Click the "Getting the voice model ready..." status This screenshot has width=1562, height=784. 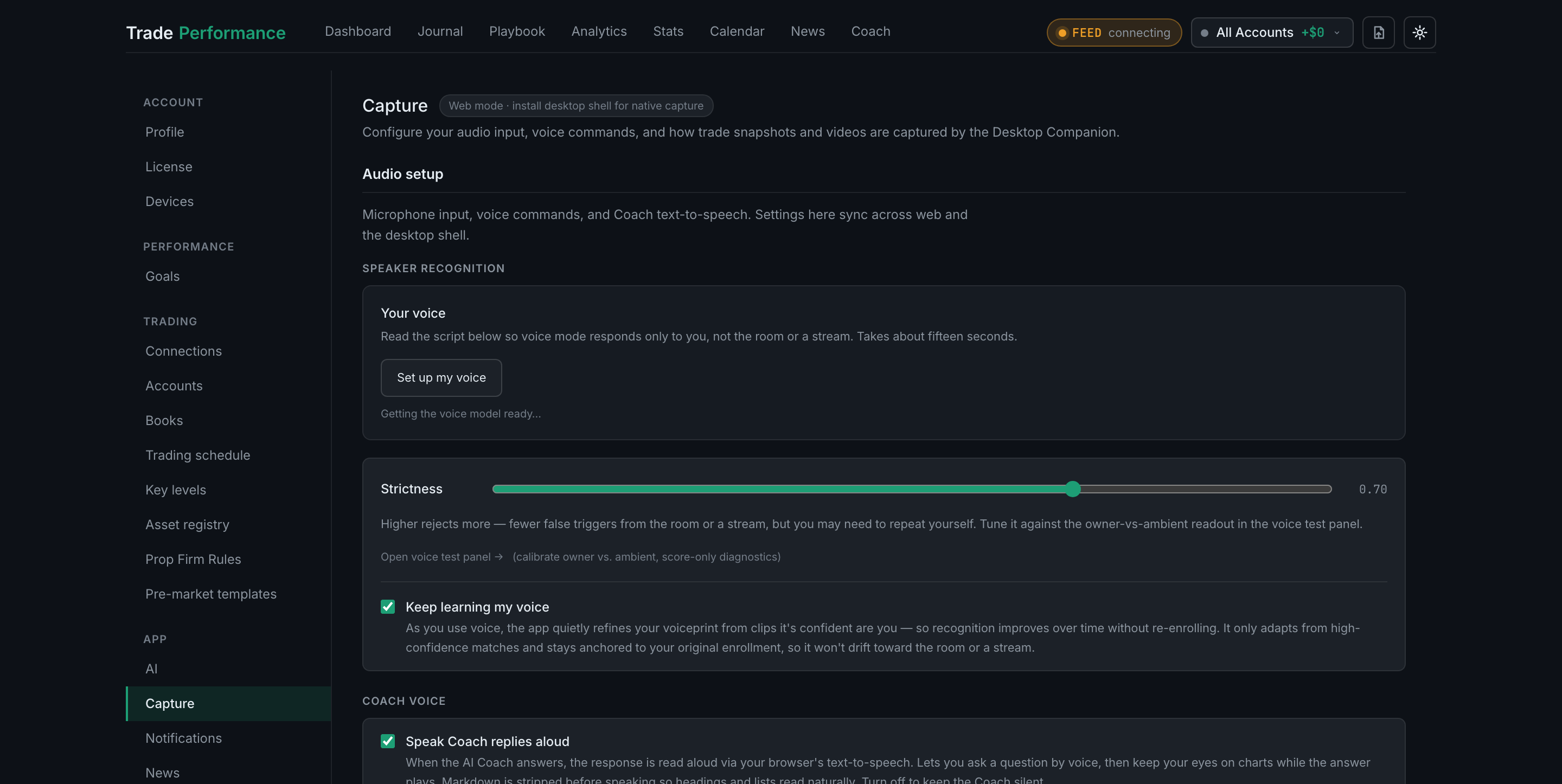(461, 414)
